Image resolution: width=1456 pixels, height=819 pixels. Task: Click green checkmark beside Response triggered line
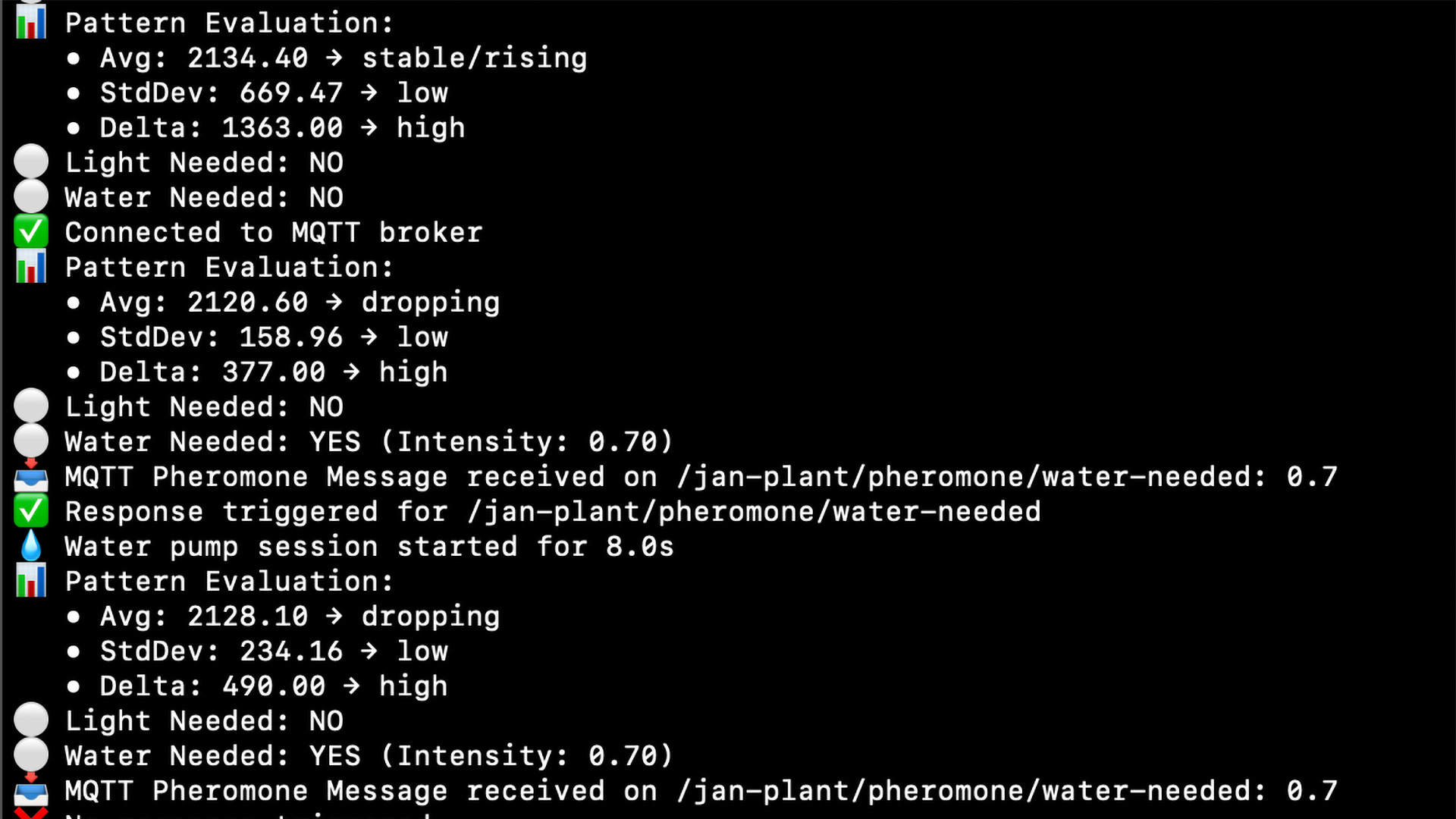(31, 511)
